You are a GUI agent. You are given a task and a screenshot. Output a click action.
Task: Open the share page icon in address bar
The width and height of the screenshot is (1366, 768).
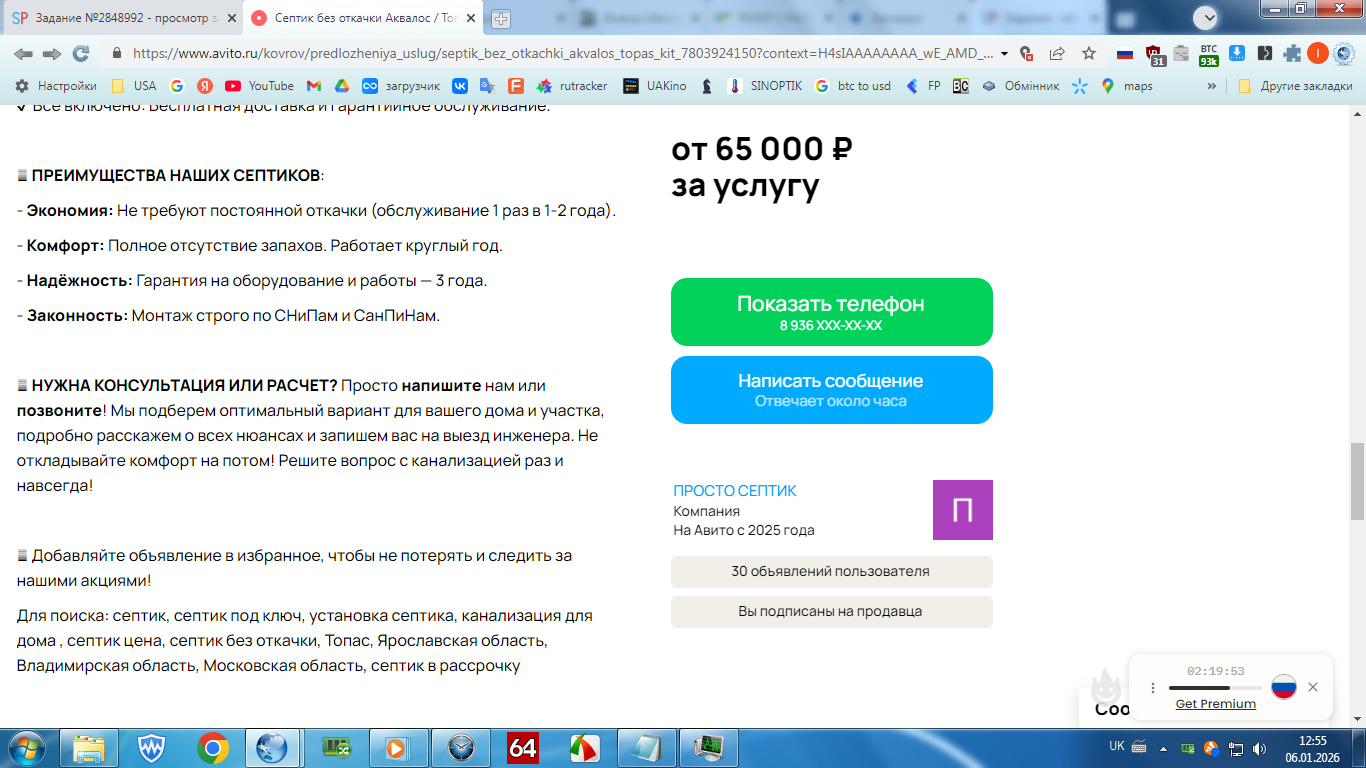point(1057,54)
